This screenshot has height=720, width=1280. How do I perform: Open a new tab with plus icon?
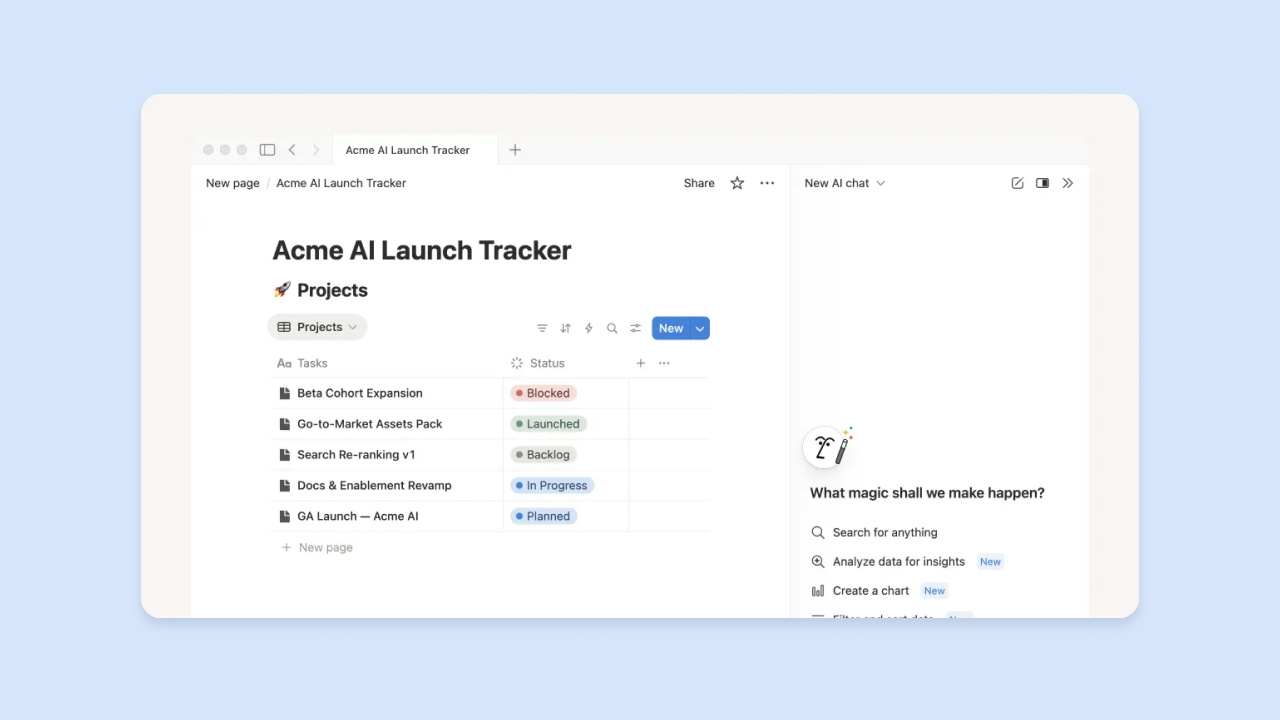coord(515,150)
